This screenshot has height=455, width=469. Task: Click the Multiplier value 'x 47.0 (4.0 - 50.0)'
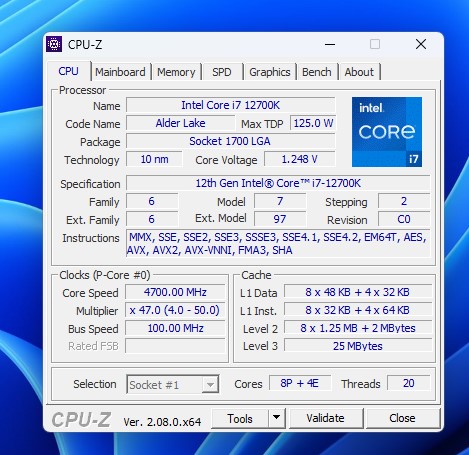(x=175, y=310)
